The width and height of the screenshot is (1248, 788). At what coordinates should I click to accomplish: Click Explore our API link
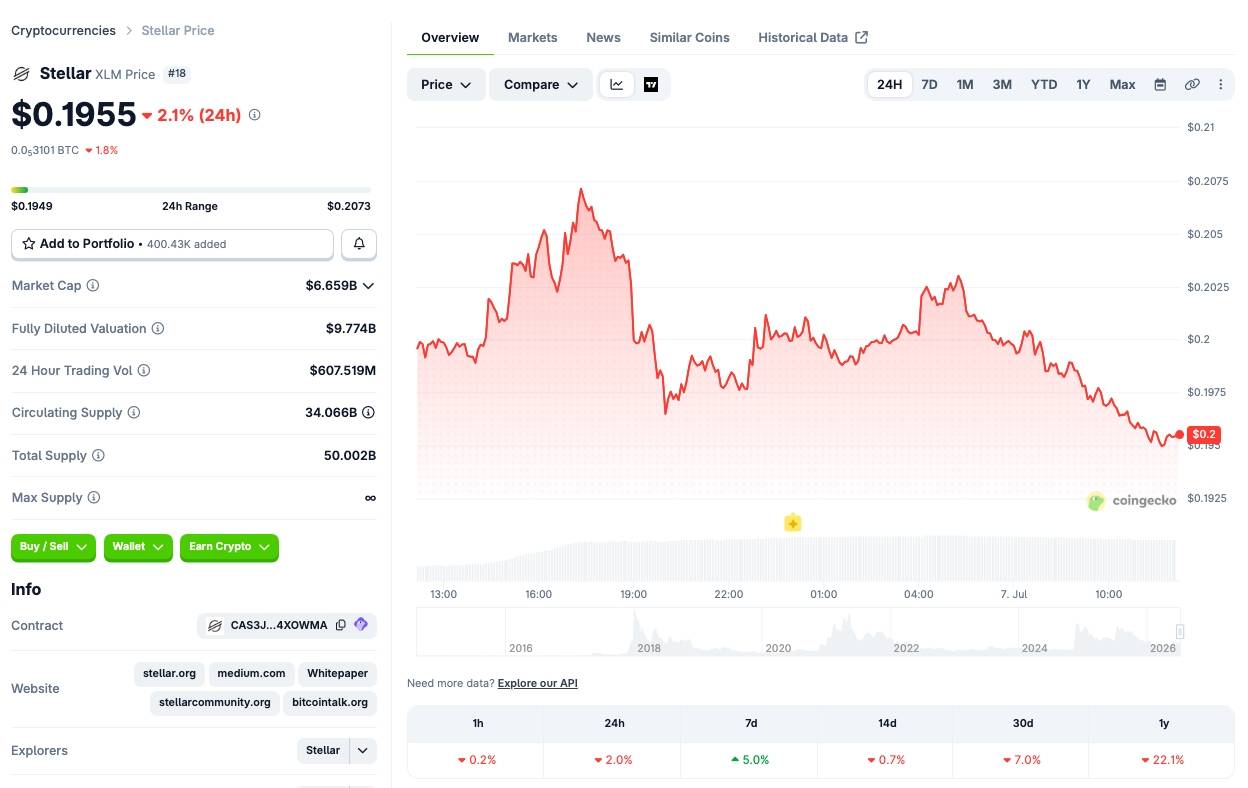(537, 684)
